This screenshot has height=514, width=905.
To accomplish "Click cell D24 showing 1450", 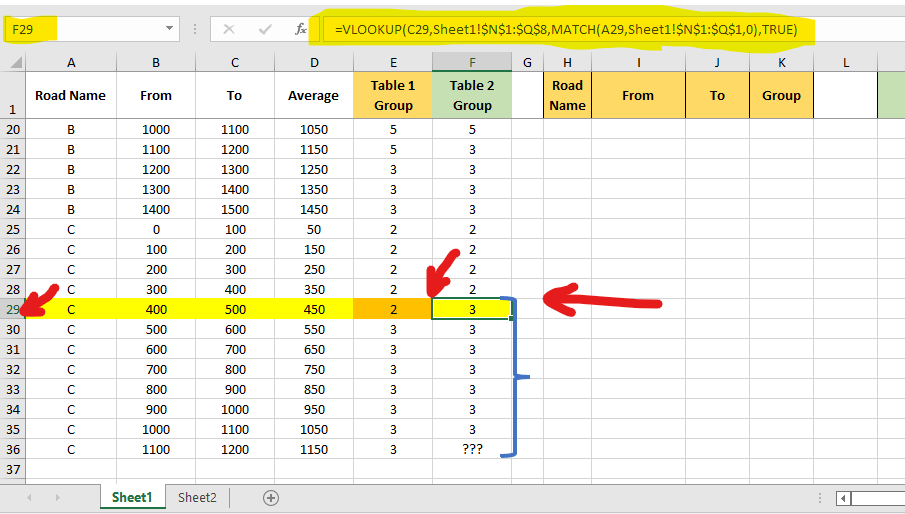I will tap(314, 209).
